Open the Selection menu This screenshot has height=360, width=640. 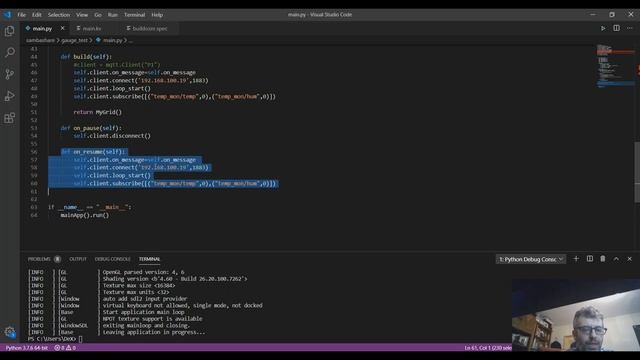coord(59,15)
